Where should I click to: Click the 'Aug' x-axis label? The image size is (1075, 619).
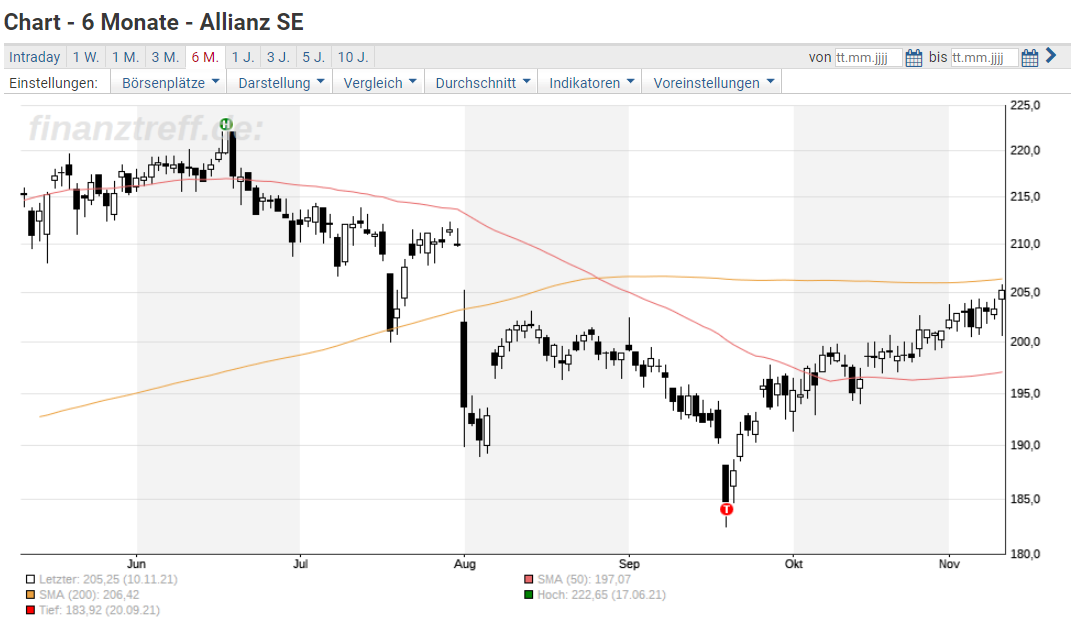pos(465,563)
